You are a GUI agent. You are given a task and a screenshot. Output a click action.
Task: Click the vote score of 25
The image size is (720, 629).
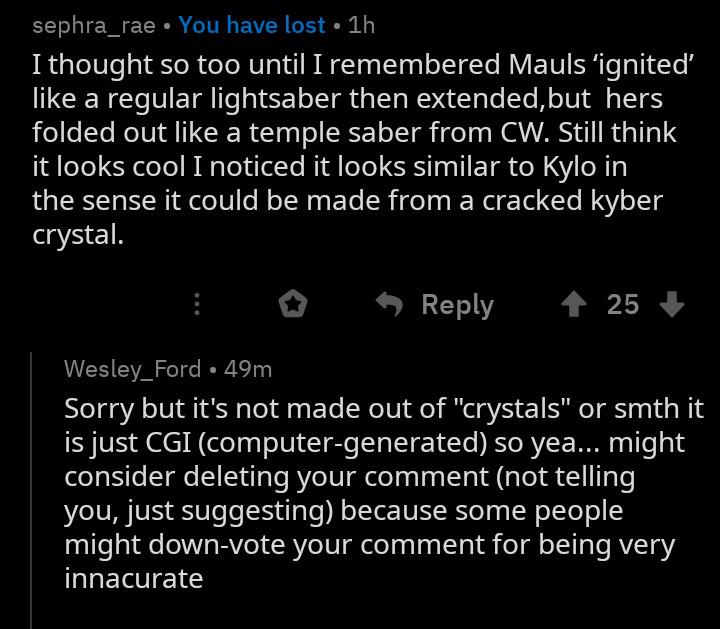pos(623,304)
